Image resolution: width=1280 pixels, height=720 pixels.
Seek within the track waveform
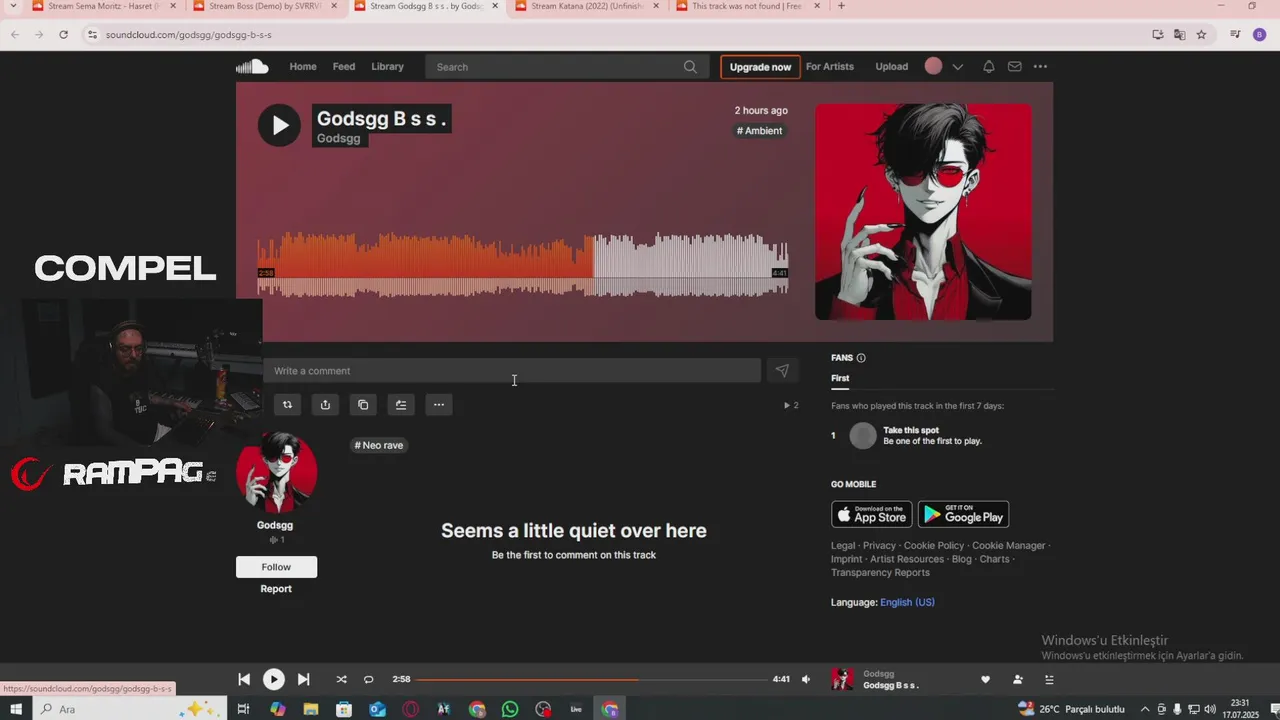[x=522, y=265]
